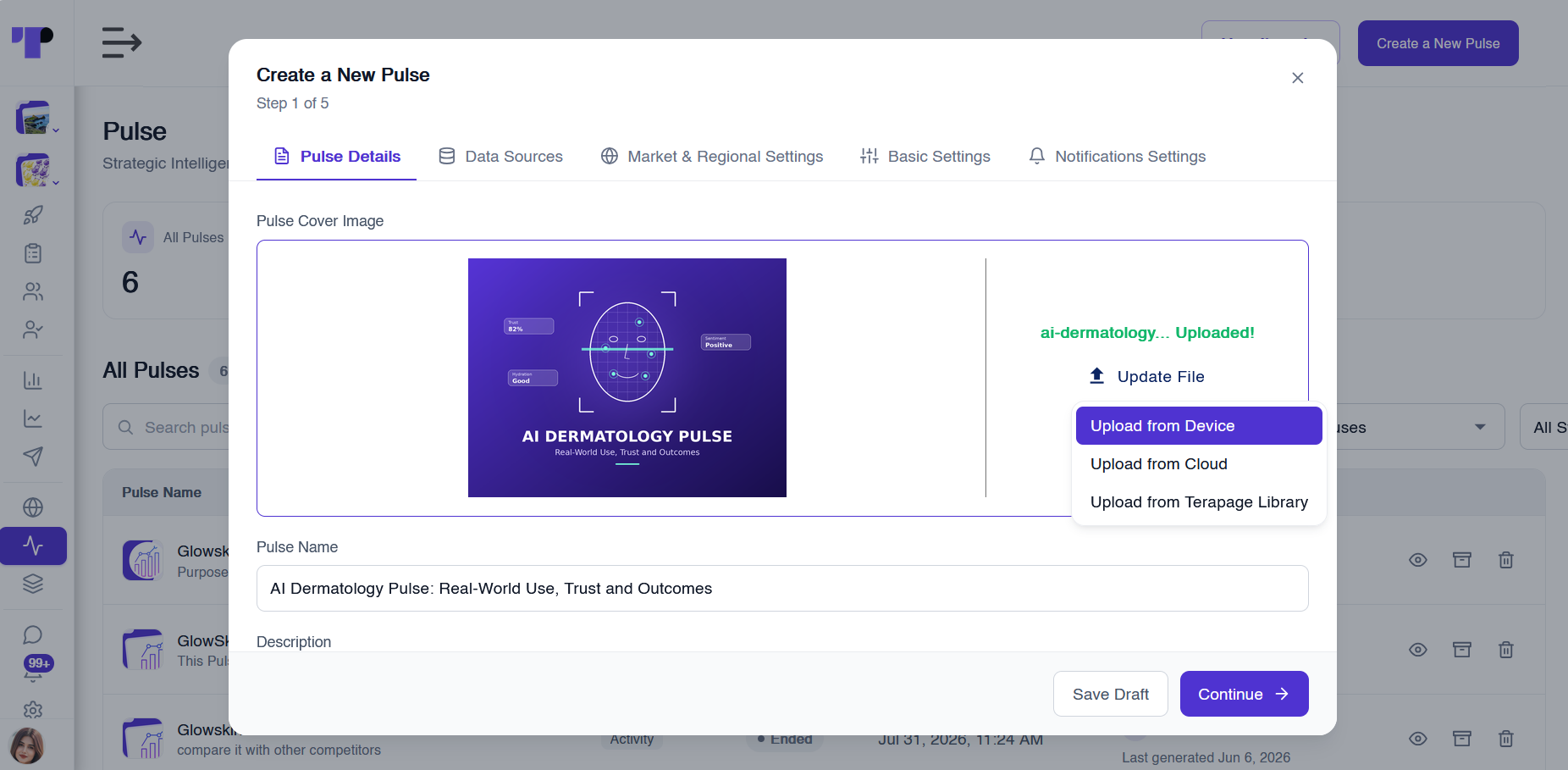Open the chat bubble sidebar icon
The height and width of the screenshot is (770, 1568).
(33, 634)
